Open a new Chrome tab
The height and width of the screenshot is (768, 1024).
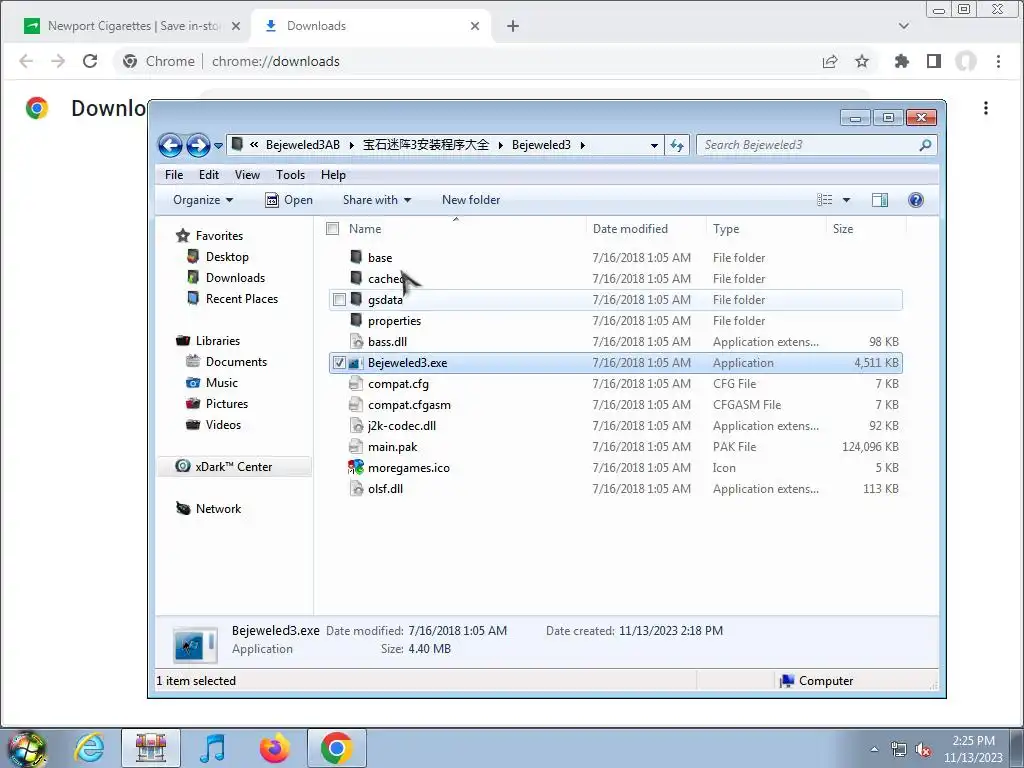click(x=513, y=26)
